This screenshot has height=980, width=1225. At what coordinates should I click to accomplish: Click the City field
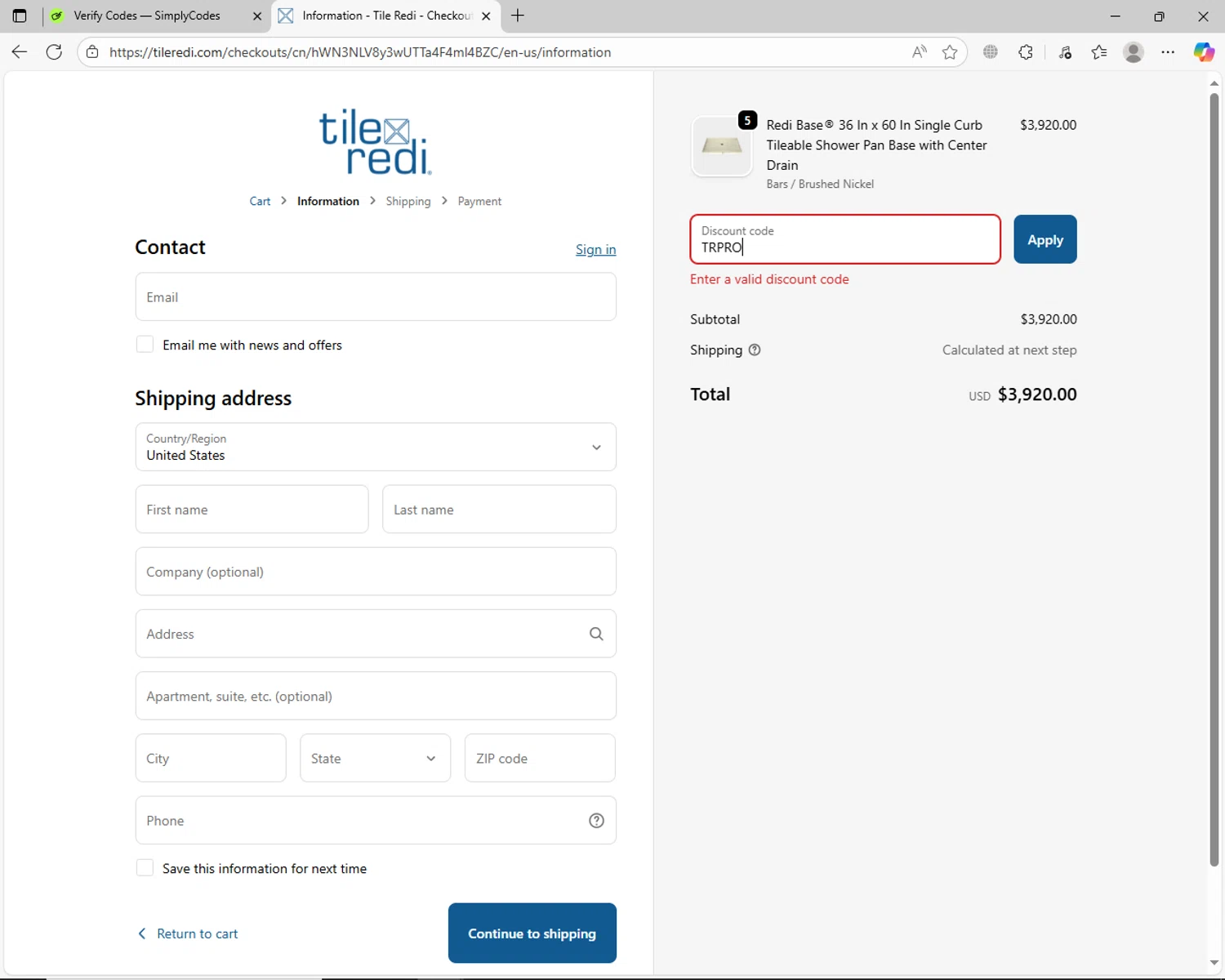click(211, 758)
